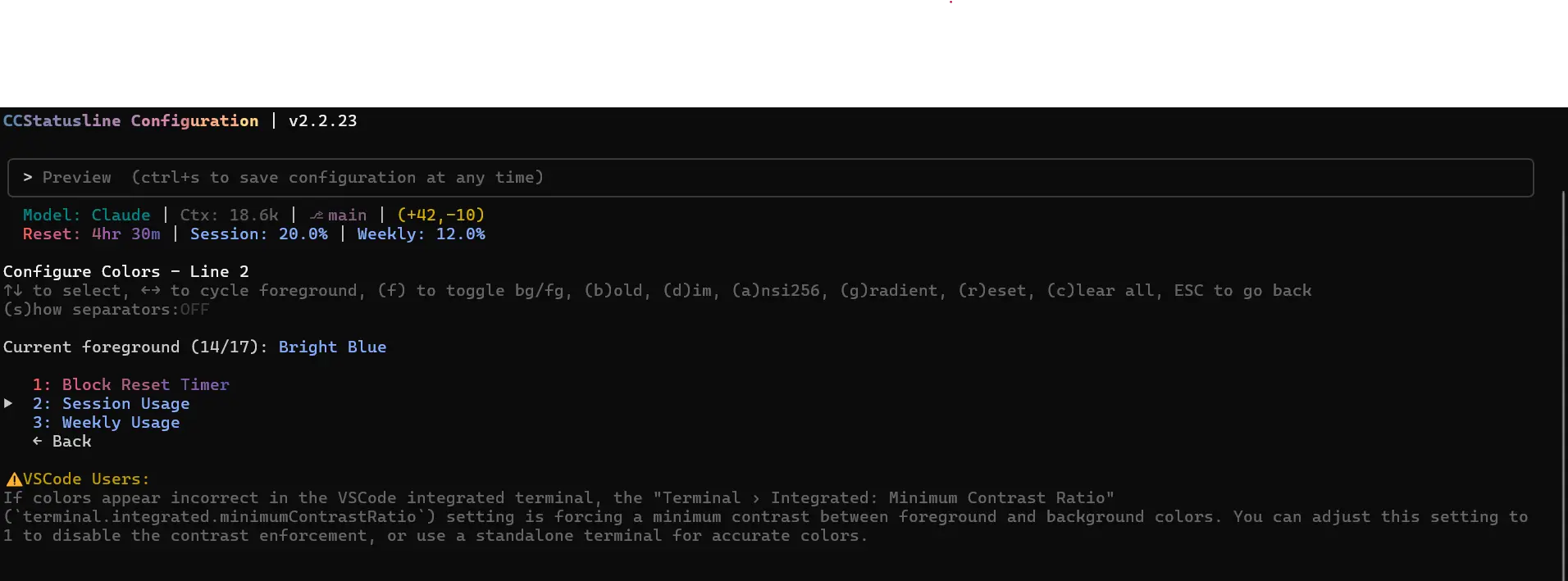1568x581 pixels.
Task: Click the git branch icon before main
Action: coord(317,216)
